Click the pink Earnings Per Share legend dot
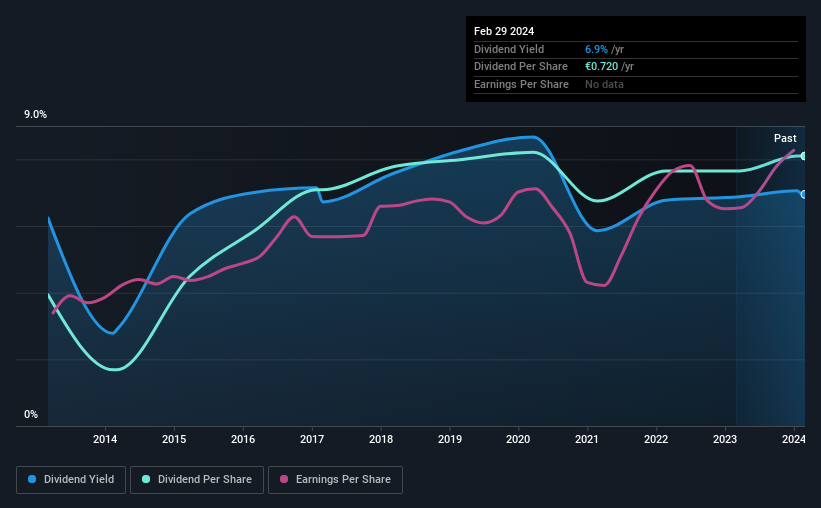 (x=284, y=479)
